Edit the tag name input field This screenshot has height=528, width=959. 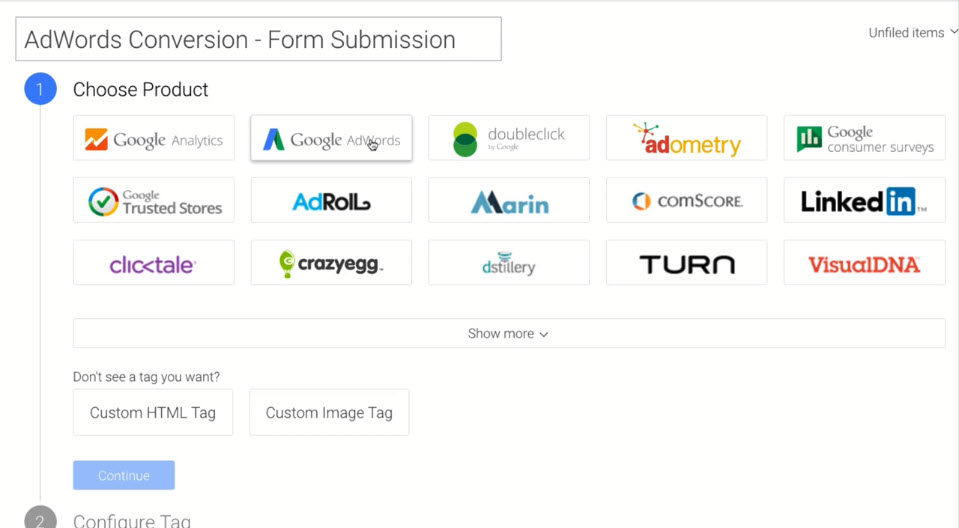(258, 40)
